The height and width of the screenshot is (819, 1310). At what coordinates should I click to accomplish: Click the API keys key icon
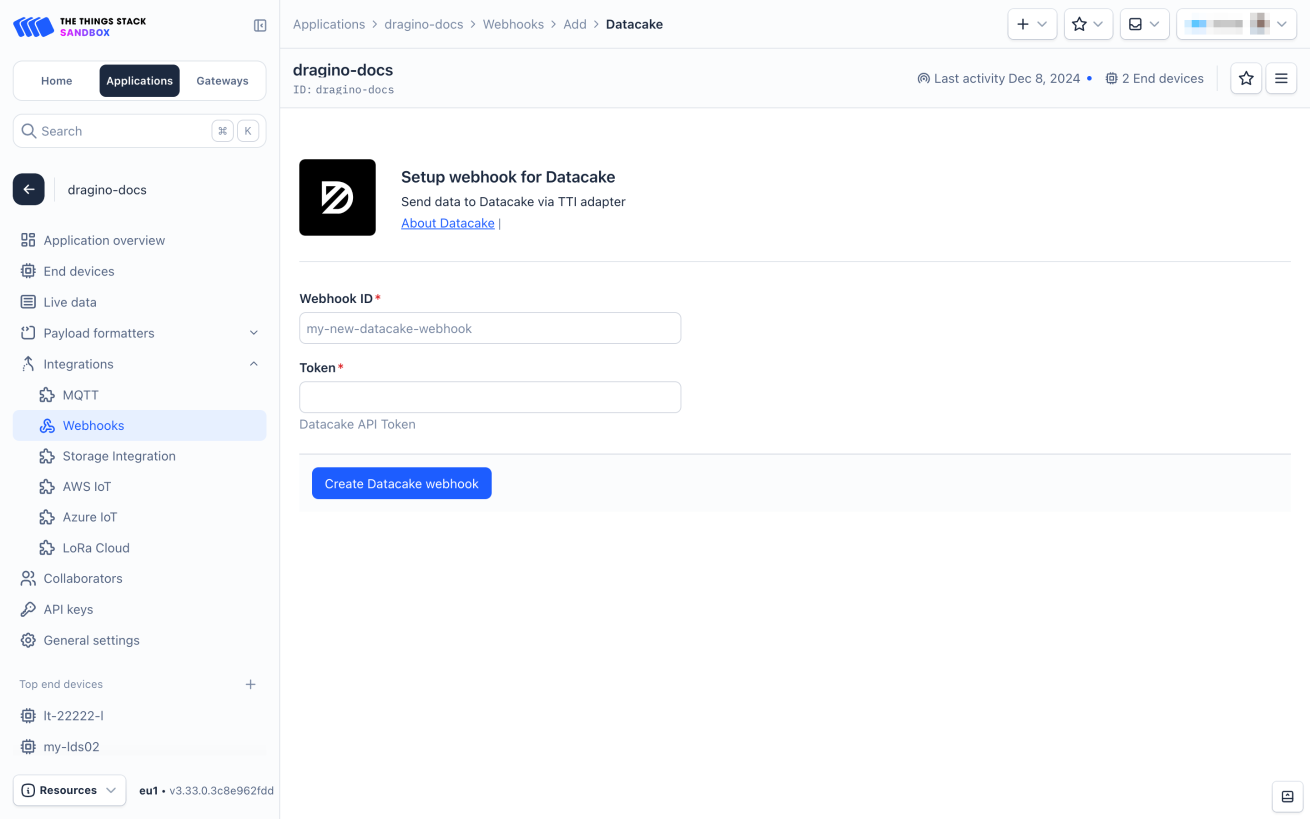pyautogui.click(x=28, y=609)
